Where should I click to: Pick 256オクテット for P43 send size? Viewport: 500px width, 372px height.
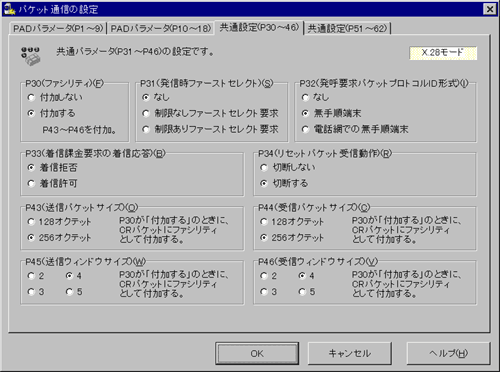(x=59, y=238)
